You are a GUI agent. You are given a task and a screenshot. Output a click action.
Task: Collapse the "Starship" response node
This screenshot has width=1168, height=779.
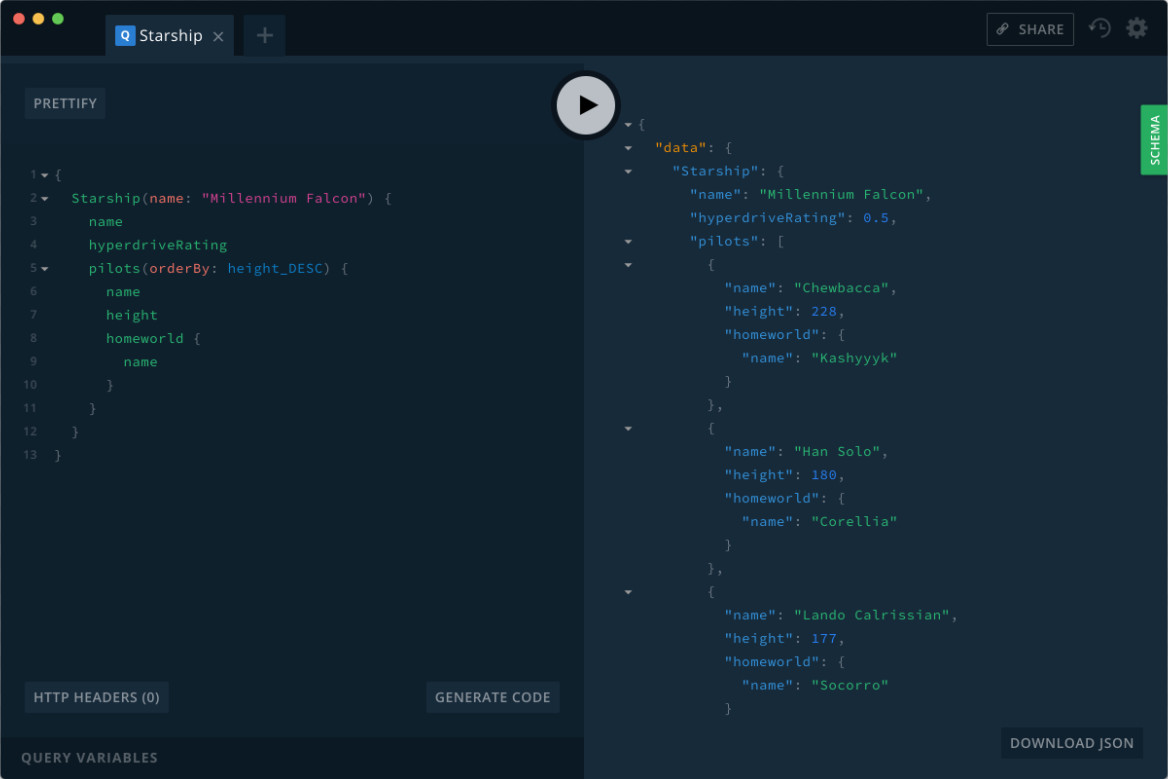coord(628,171)
